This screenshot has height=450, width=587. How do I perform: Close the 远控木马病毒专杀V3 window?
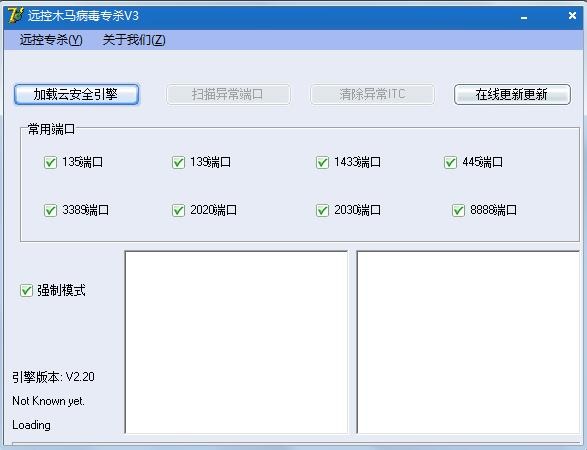(572, 16)
